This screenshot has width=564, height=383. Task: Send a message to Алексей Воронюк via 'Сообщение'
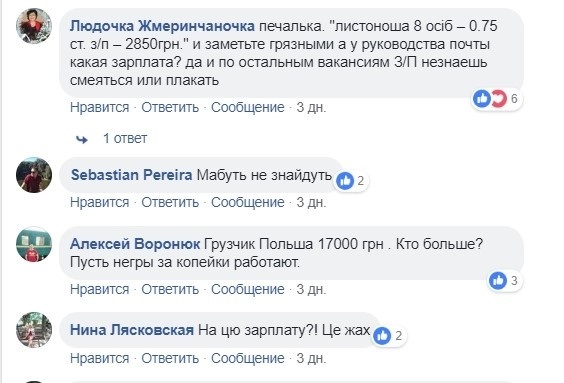click(x=247, y=289)
